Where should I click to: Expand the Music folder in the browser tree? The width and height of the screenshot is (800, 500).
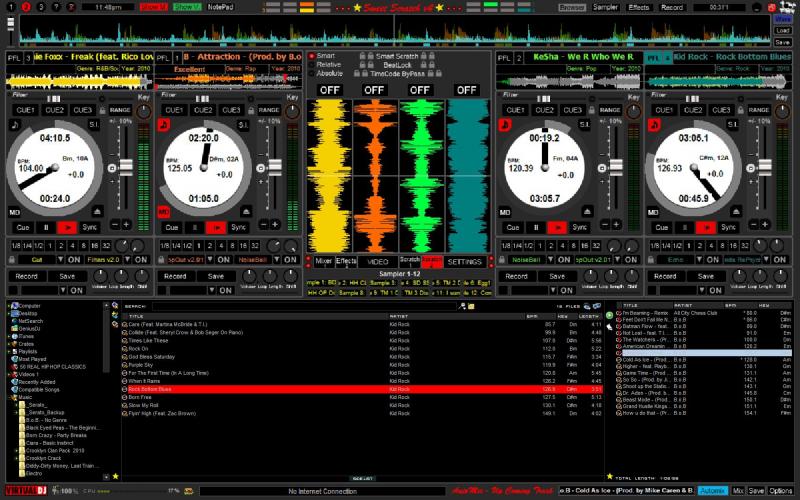click(10, 397)
